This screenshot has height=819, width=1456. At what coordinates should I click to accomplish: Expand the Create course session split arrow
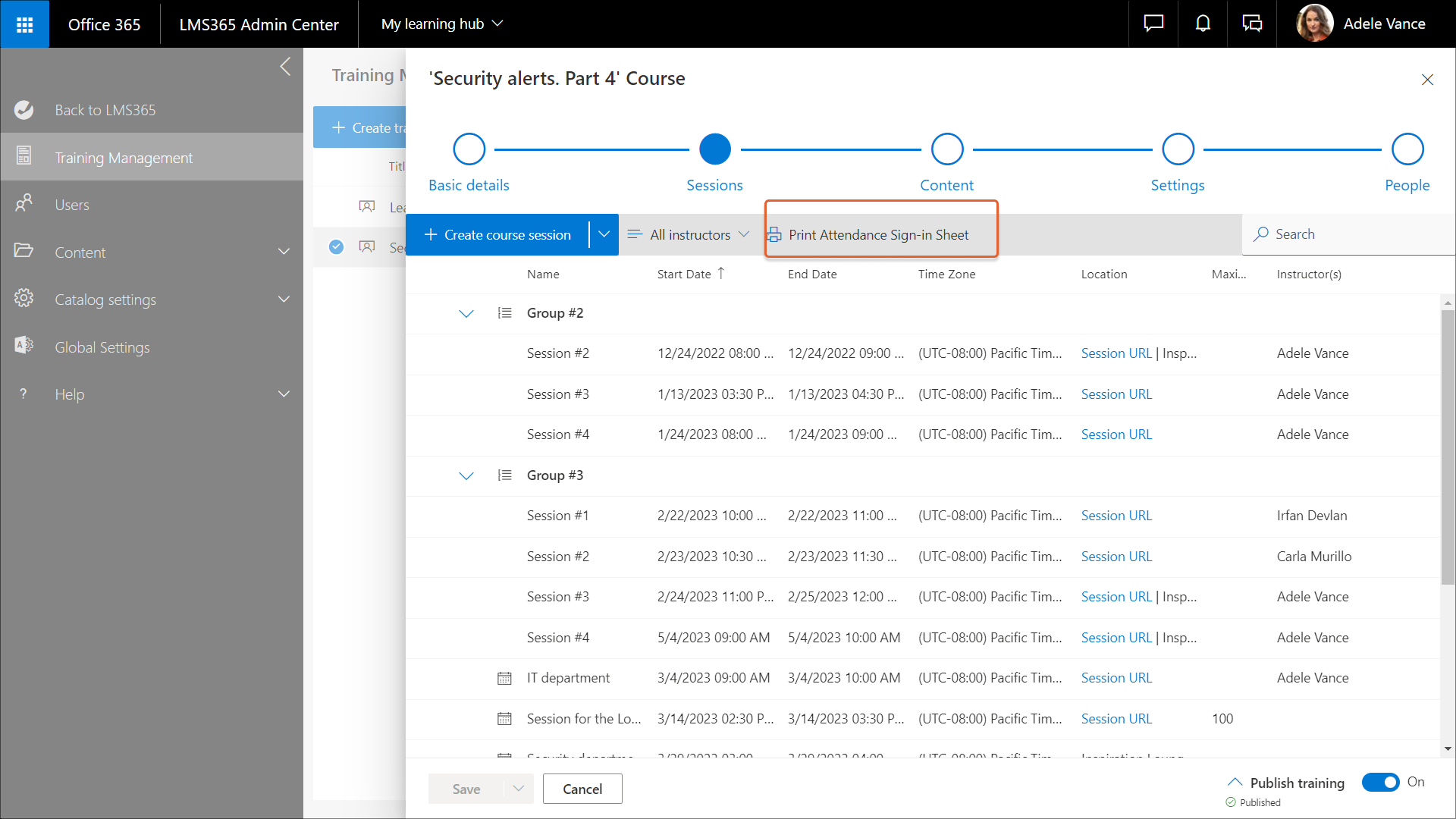[604, 235]
